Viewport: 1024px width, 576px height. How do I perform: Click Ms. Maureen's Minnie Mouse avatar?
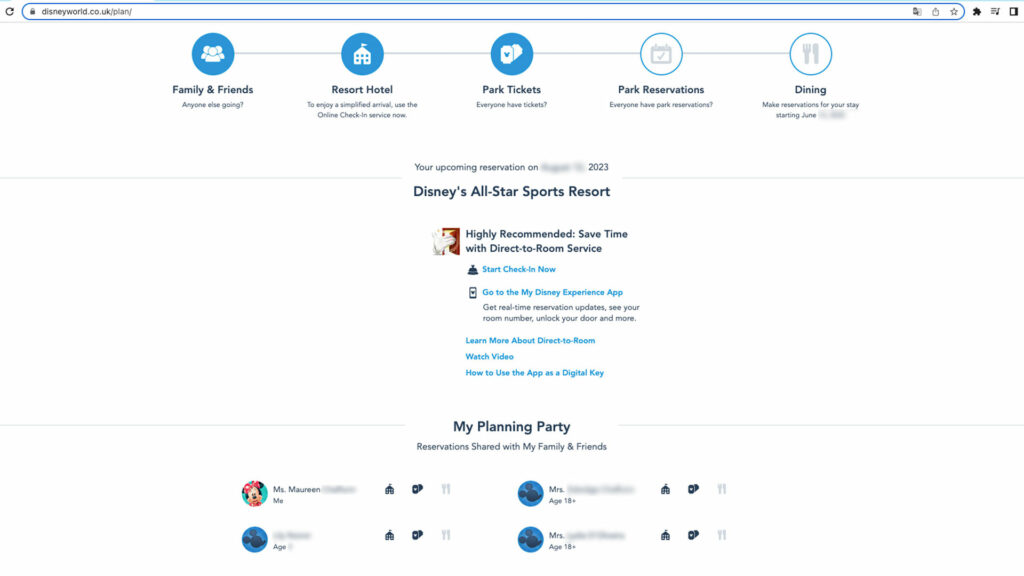(255, 494)
